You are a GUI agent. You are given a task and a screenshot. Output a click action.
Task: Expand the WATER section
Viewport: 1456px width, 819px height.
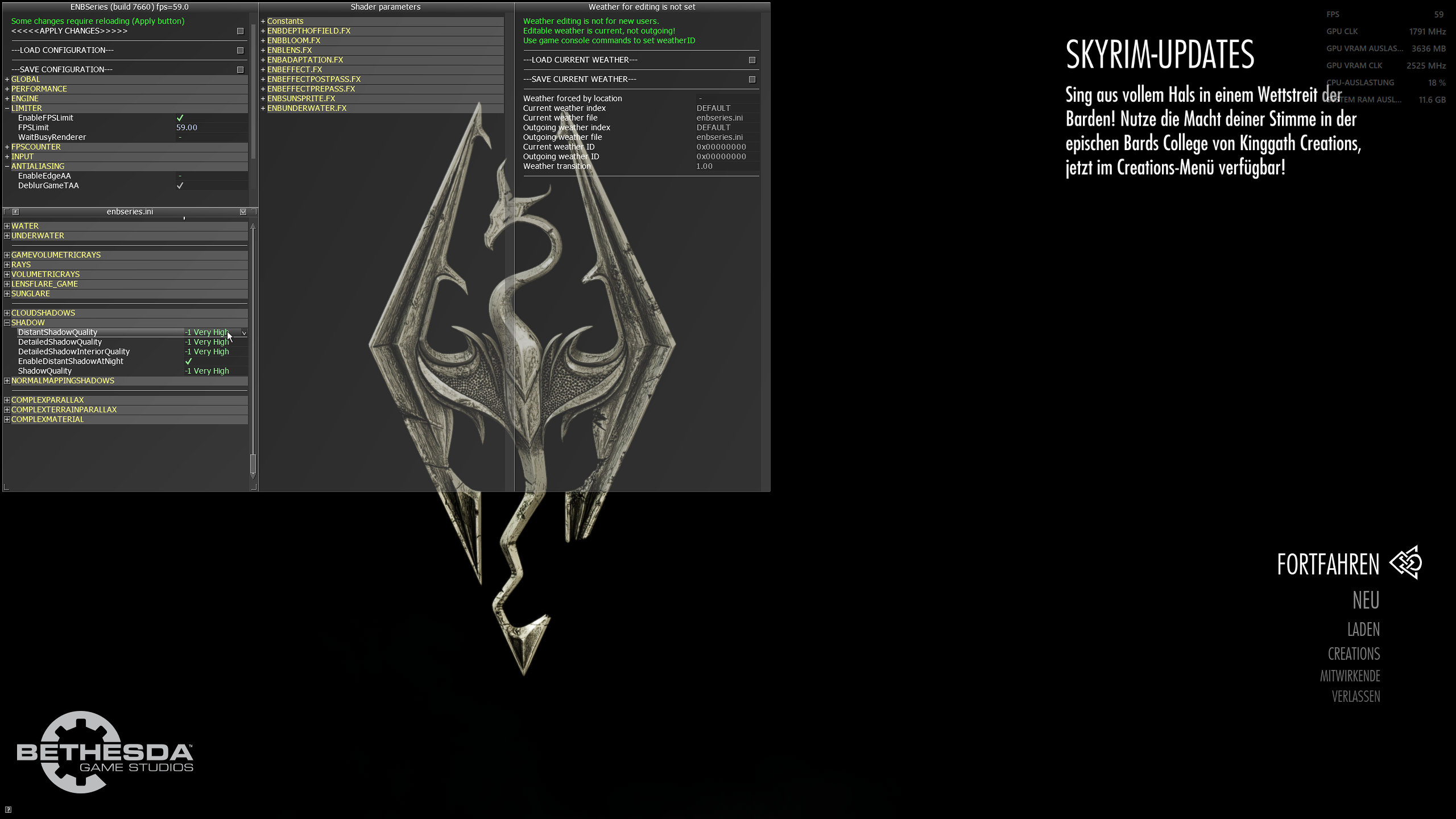click(x=7, y=226)
